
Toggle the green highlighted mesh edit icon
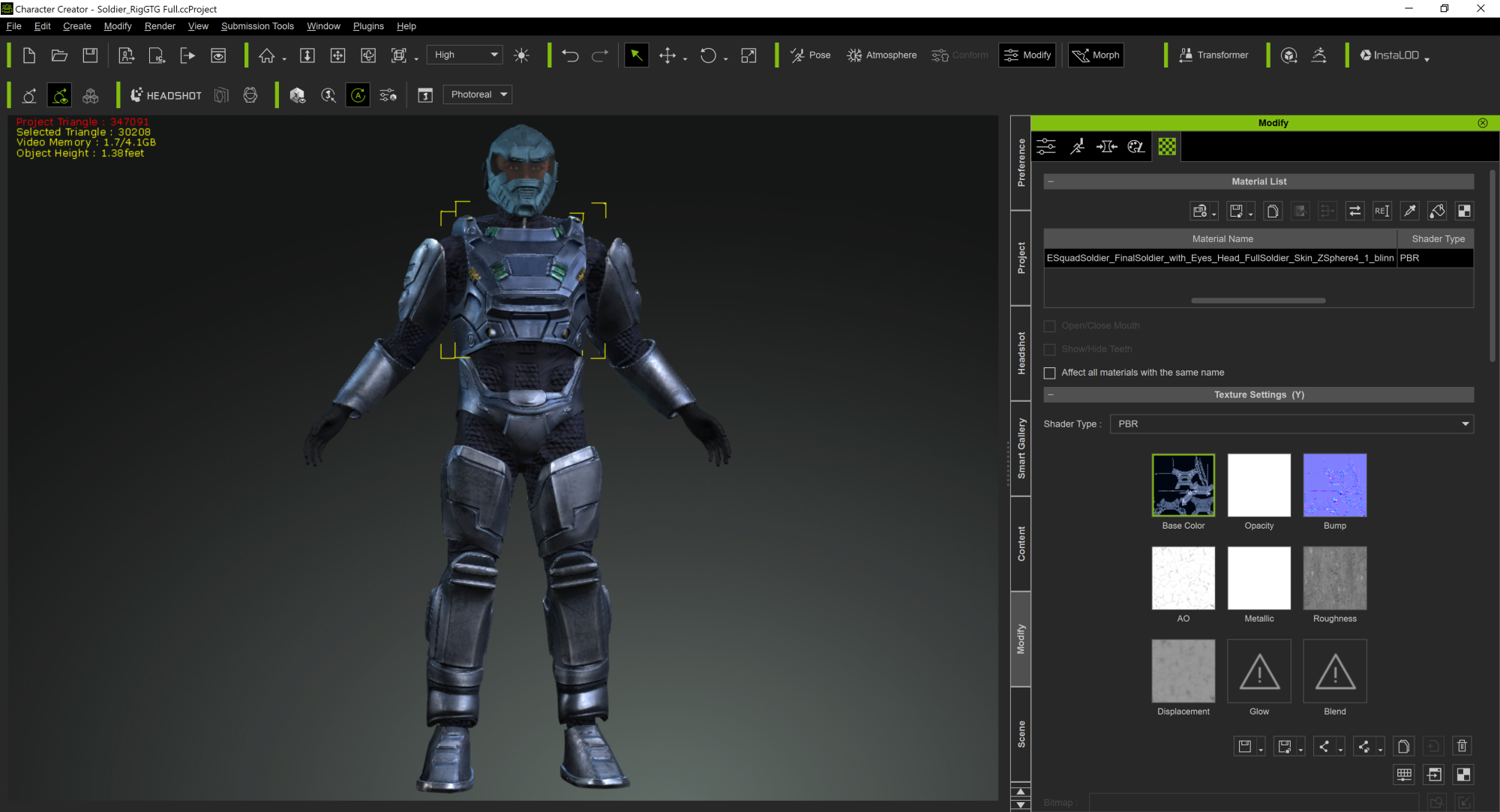tap(59, 95)
